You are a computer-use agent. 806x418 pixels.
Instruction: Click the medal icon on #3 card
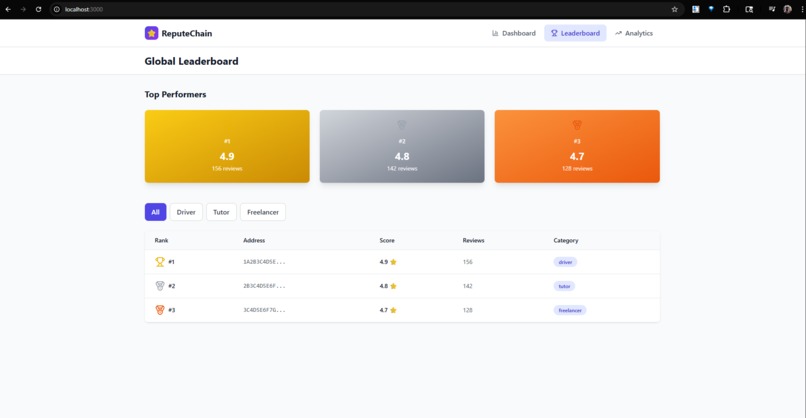click(x=577, y=125)
